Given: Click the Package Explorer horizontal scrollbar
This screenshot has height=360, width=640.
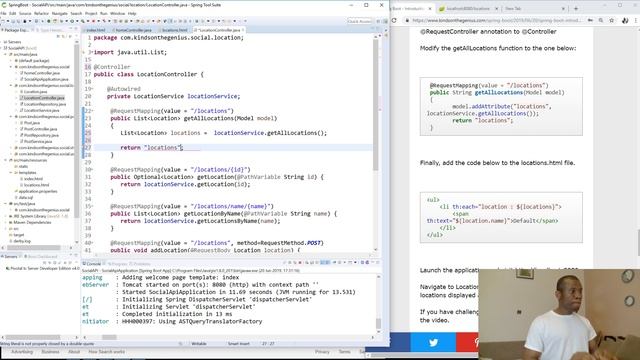Looking at the screenshot, I should click(34, 248).
